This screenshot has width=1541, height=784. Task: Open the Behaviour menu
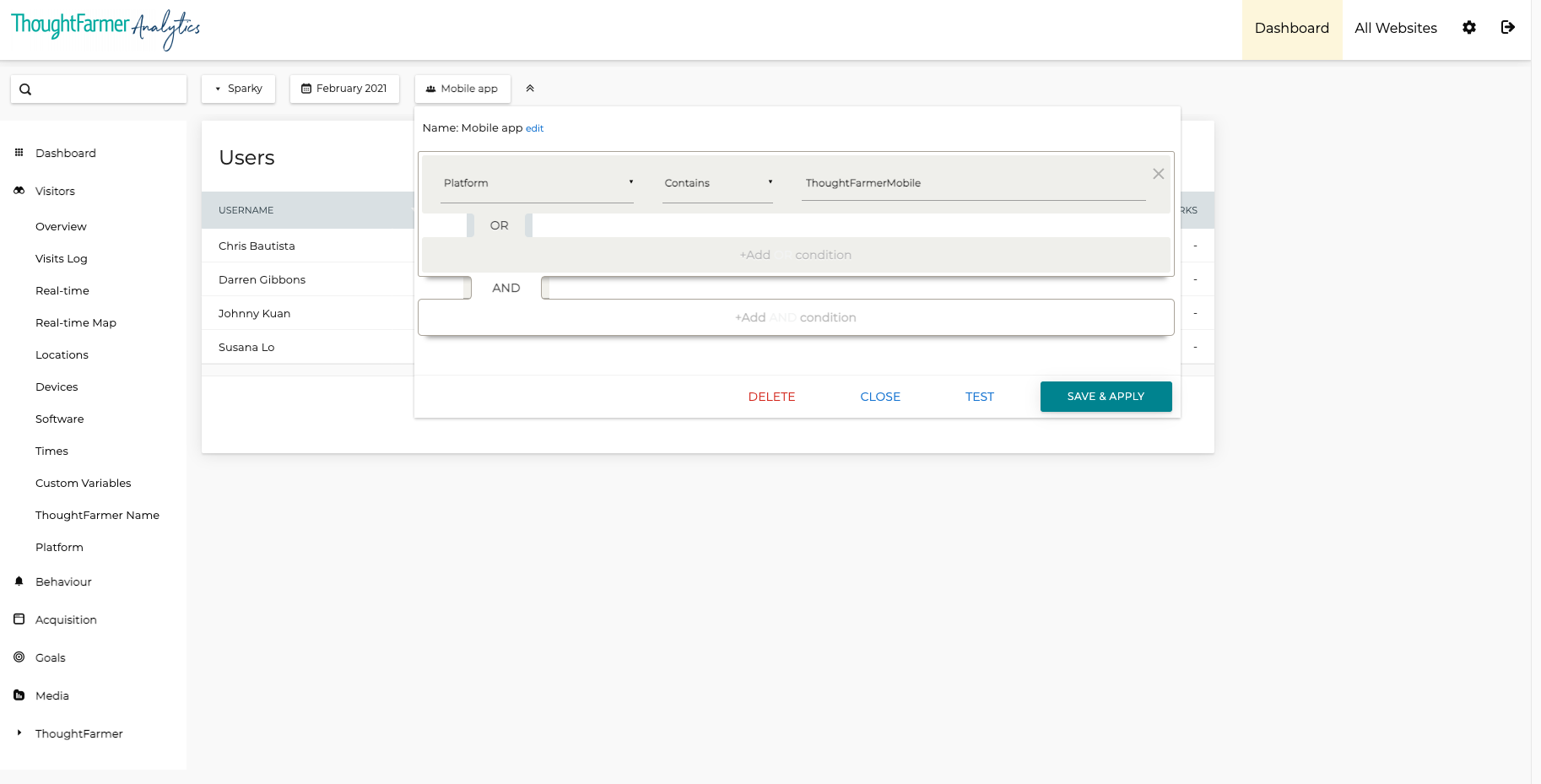63,582
